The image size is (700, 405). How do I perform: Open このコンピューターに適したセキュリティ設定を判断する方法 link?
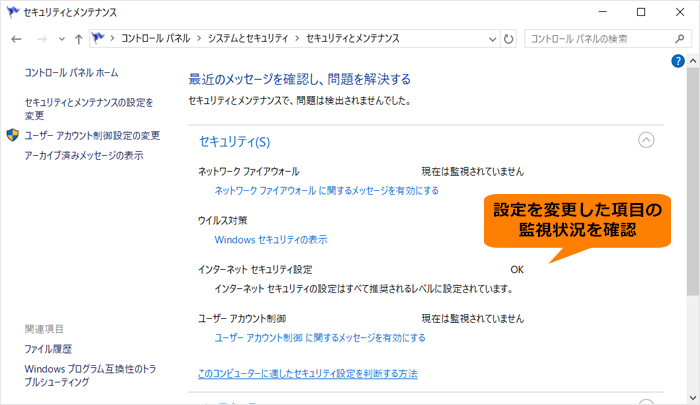click(x=308, y=373)
